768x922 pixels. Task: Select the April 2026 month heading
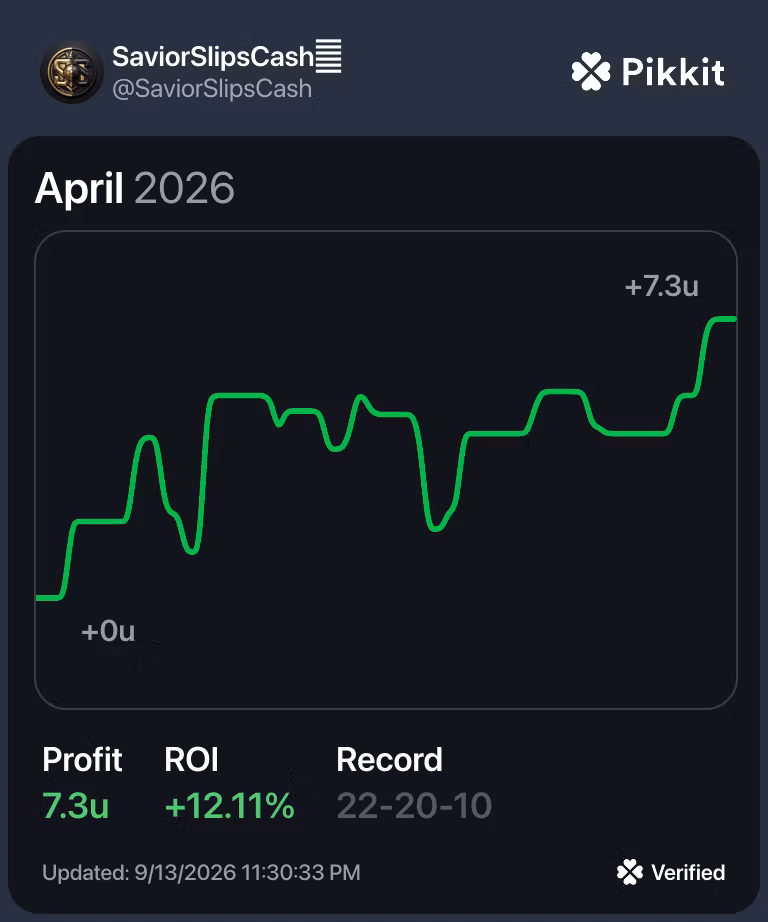coord(135,188)
